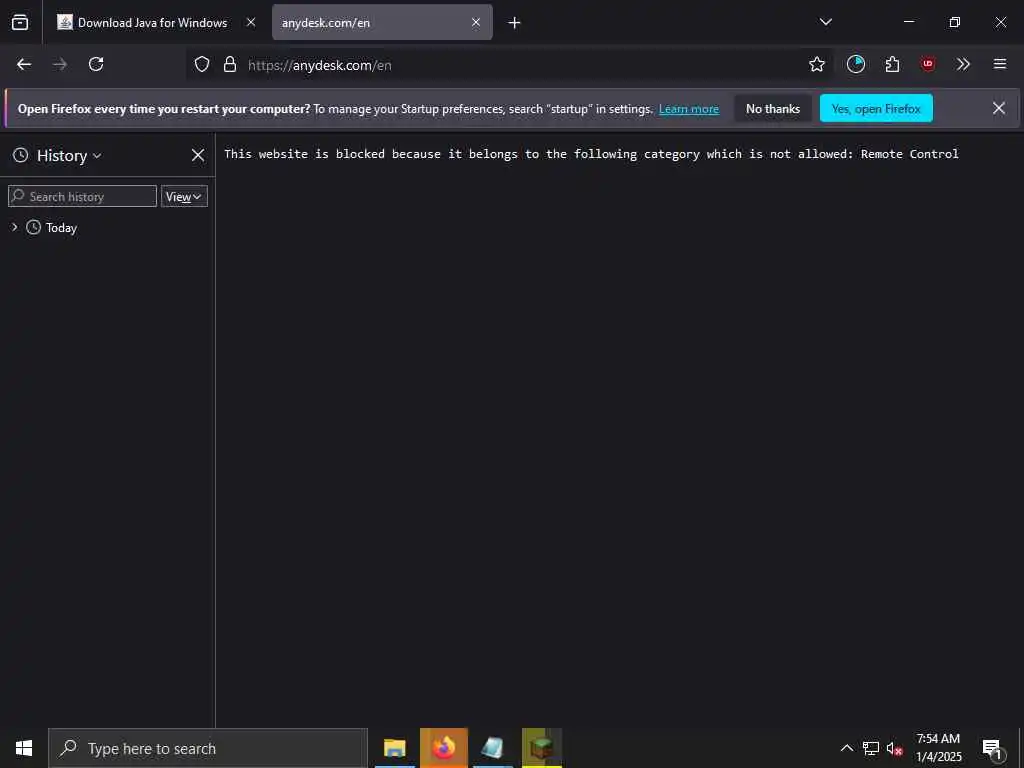Screen dimensions: 1024x768
Task: Open the Minecraft grass block taskbar app
Action: pos(541,748)
